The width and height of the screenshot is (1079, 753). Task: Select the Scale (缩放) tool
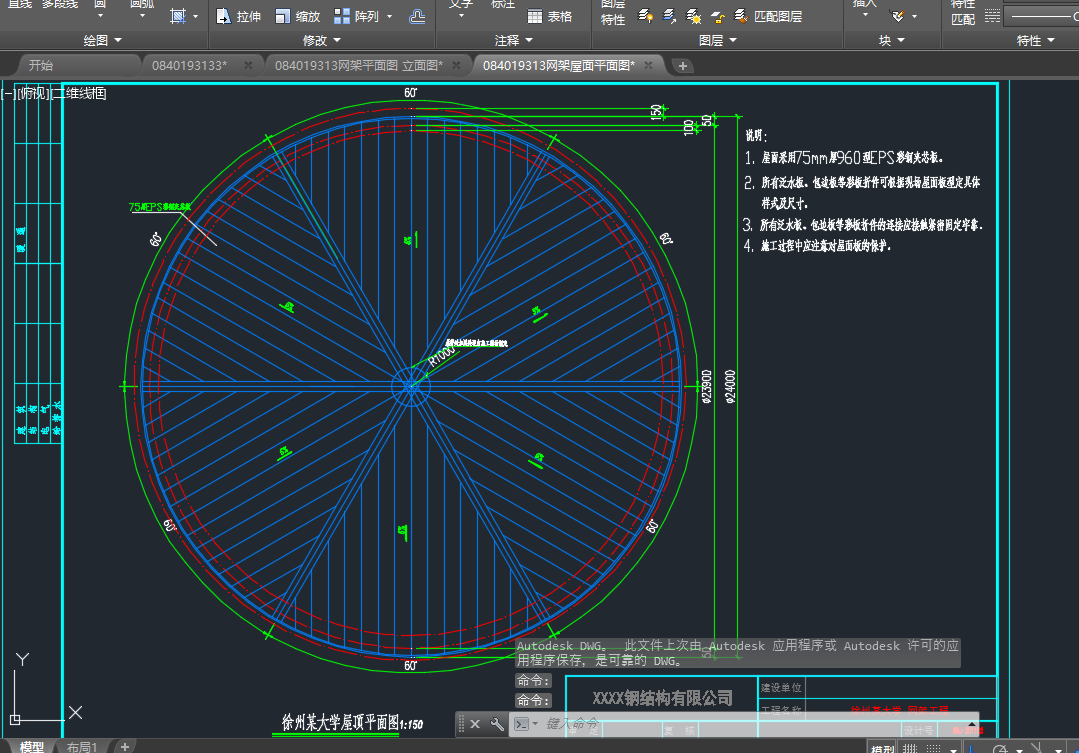[295, 16]
